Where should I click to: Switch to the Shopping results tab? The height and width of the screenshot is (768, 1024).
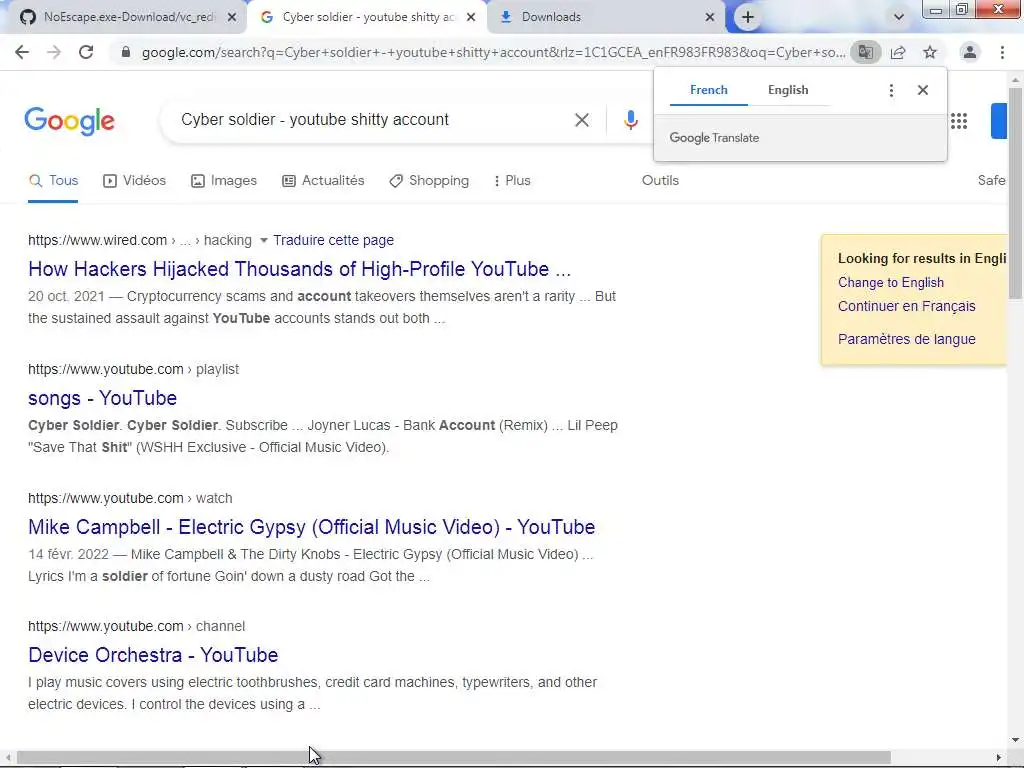coord(428,181)
